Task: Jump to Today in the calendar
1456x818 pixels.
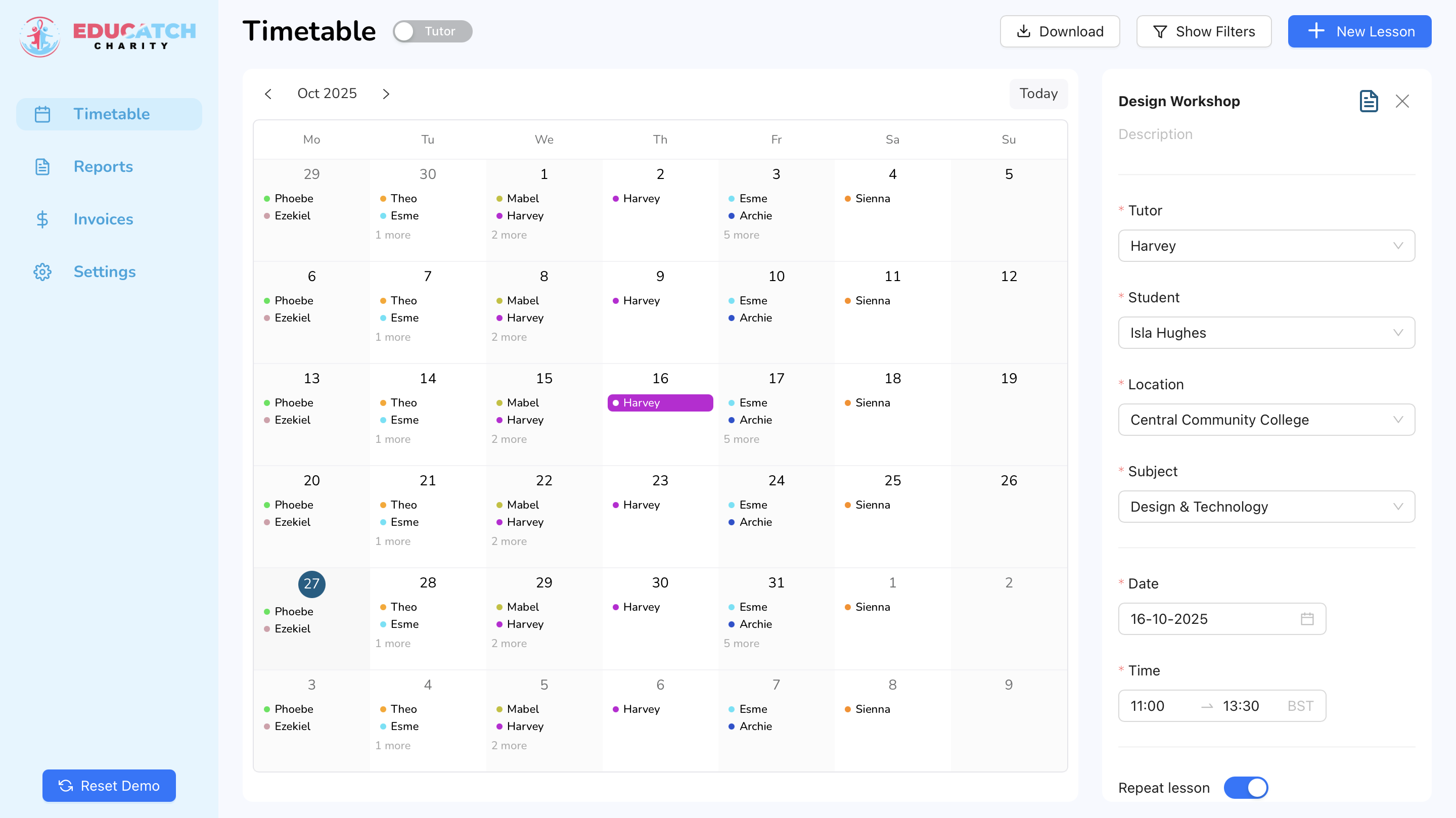Action: coord(1038,93)
